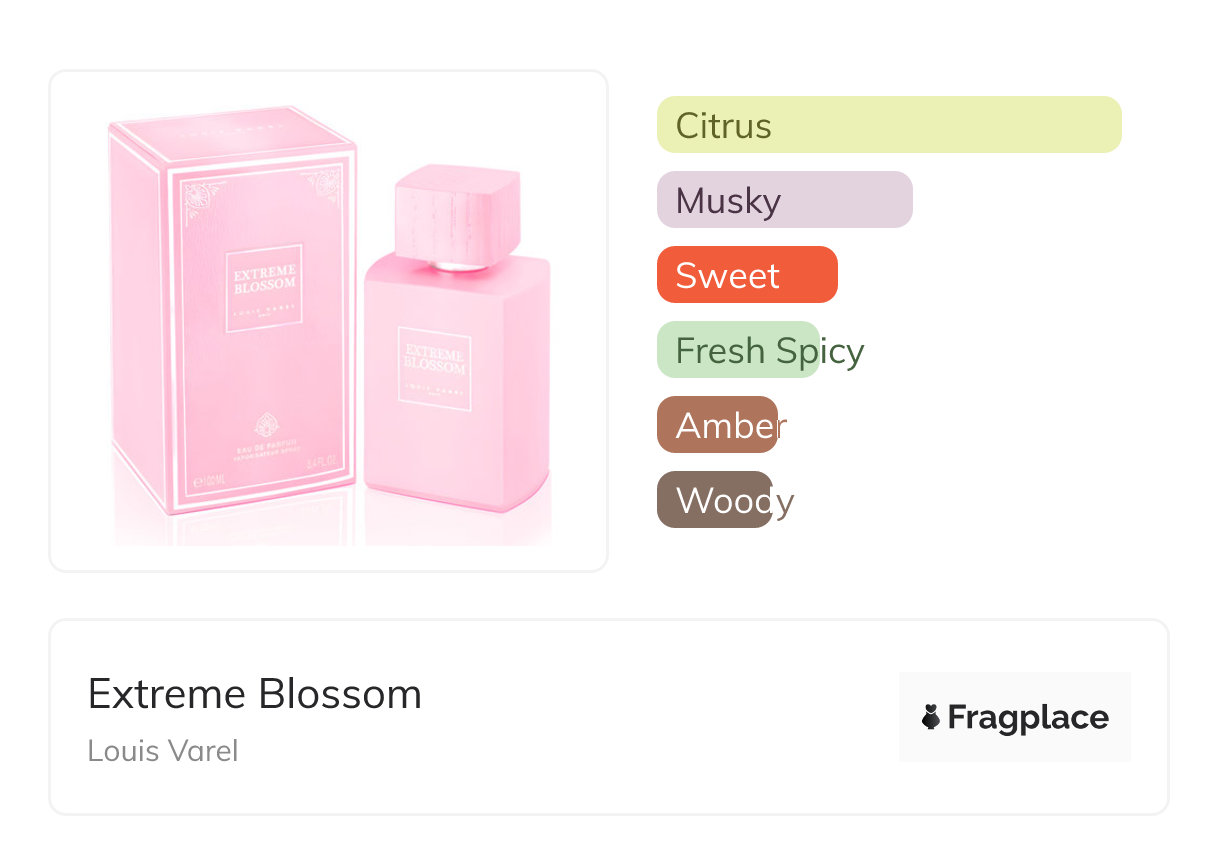Screen dimensions: 1218x864
Task: Click the Amber accord bar
Action: click(717, 425)
